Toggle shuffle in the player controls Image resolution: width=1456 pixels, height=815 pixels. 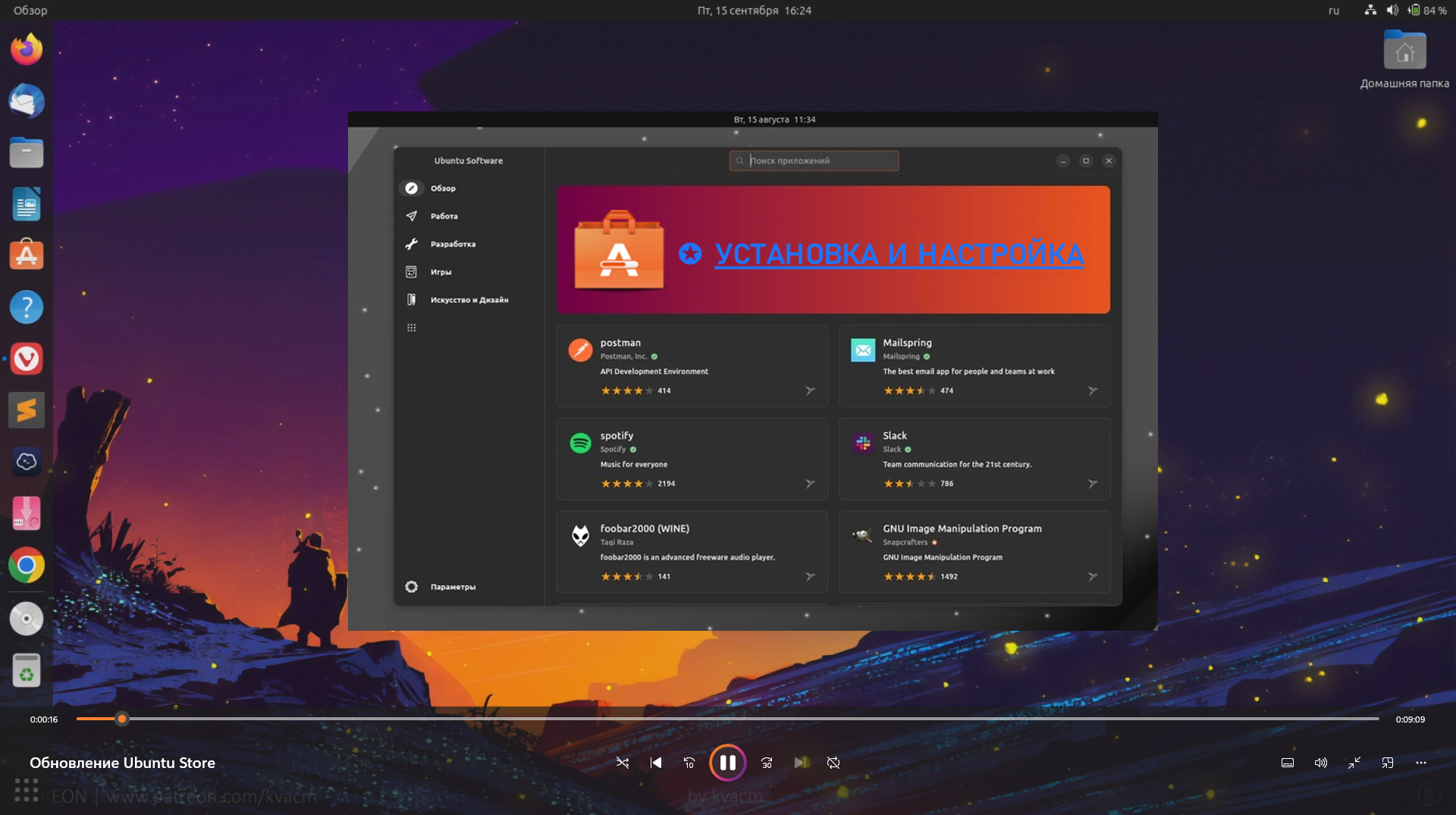coord(623,763)
